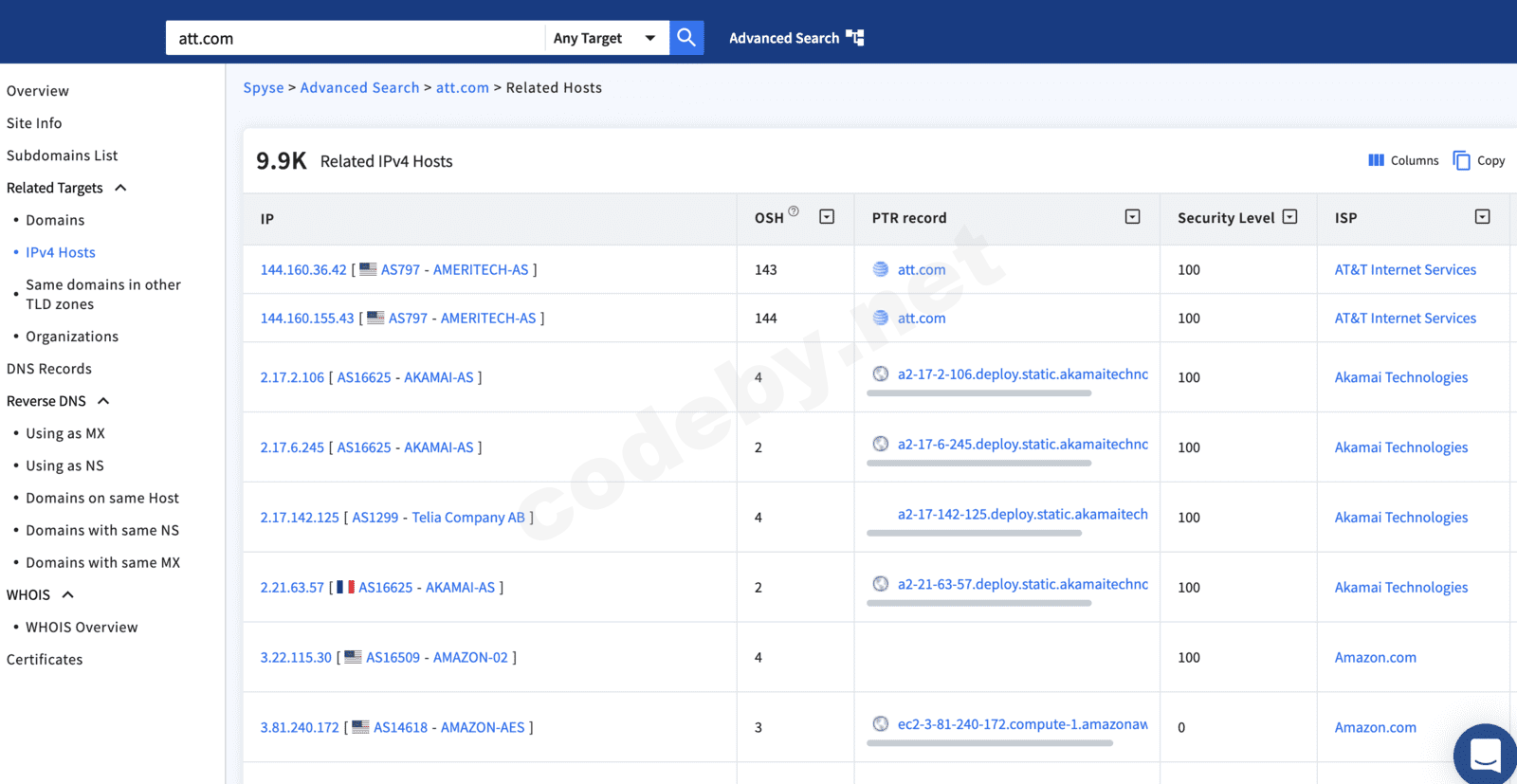Open the PTR record column filter
The height and width of the screenshot is (784, 1517).
(x=1132, y=217)
